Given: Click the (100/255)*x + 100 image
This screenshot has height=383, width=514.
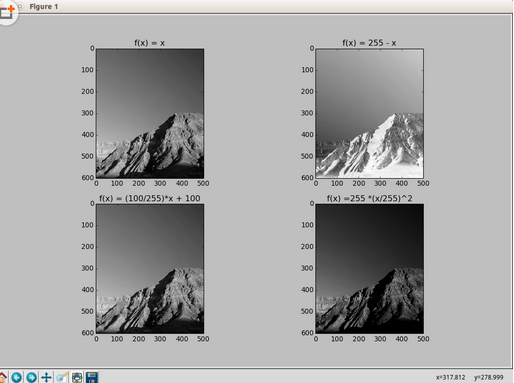Looking at the screenshot, I should [150, 269].
